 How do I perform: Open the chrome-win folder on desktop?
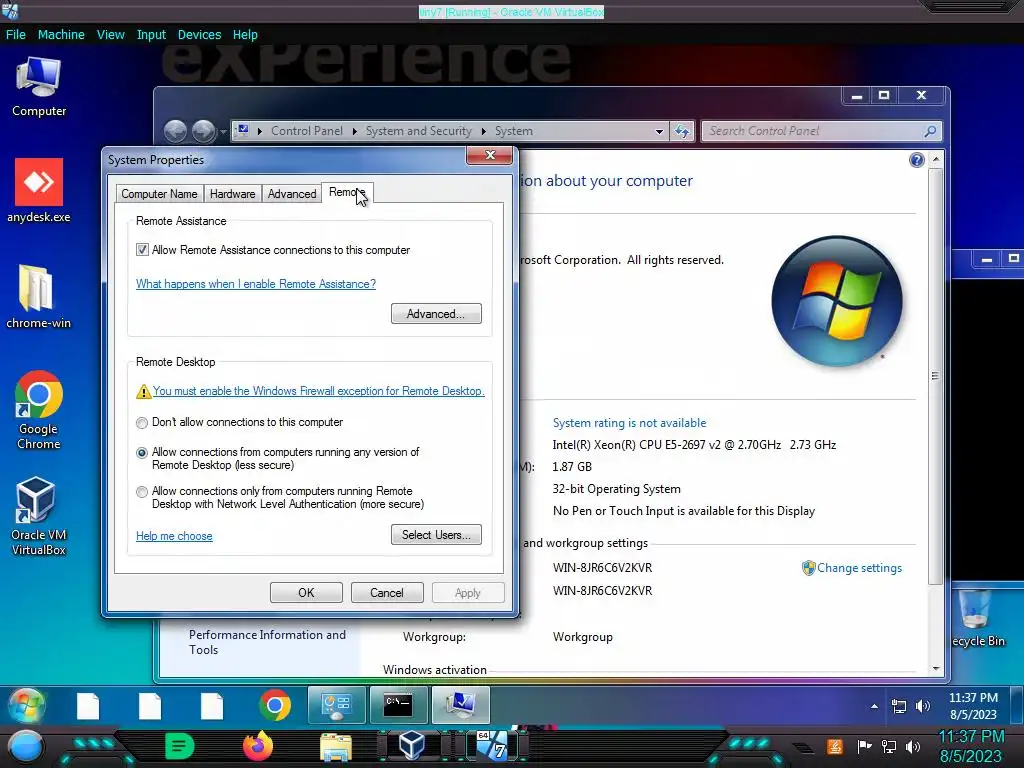coord(39,296)
